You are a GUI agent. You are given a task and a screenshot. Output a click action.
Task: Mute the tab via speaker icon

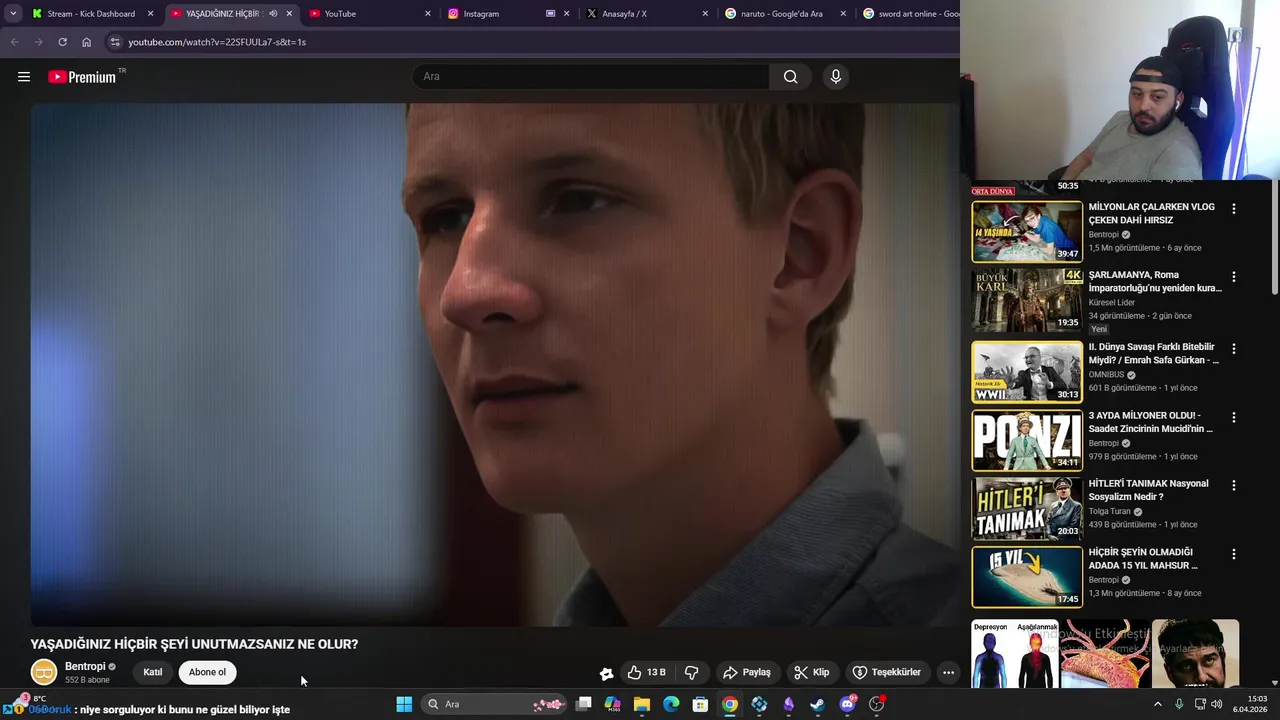pos(273,14)
